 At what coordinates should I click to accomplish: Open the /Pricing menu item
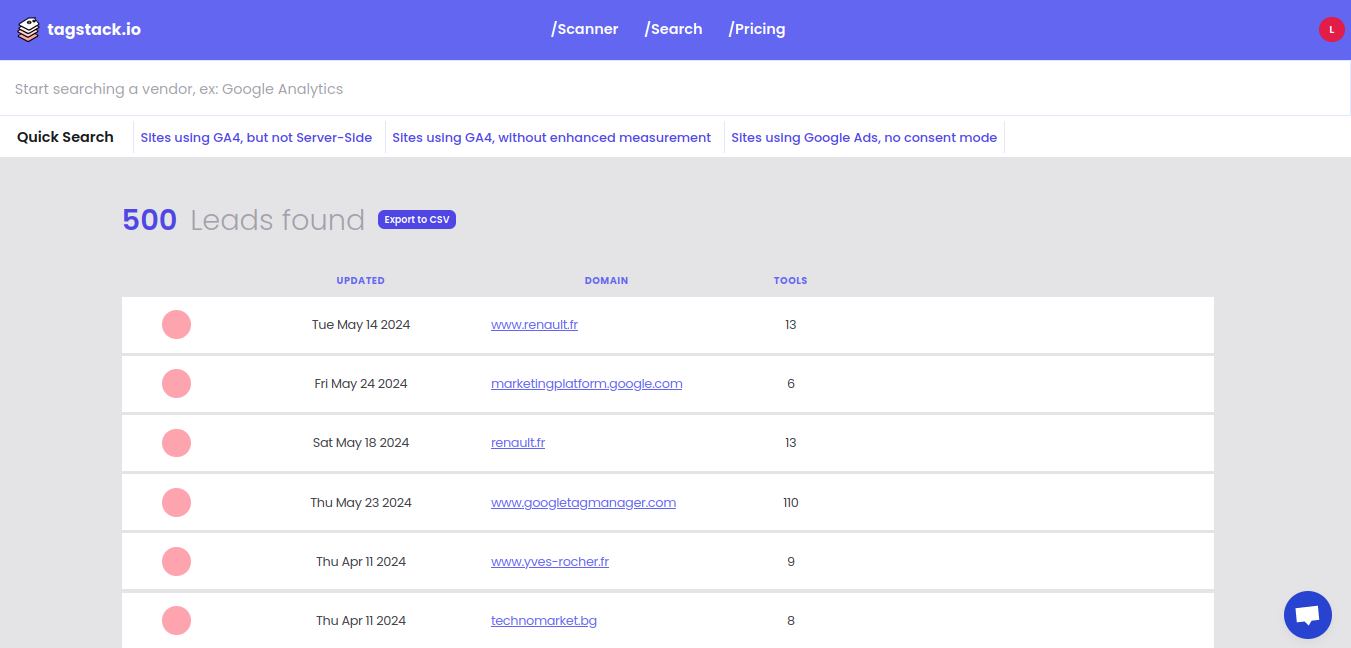click(x=757, y=29)
